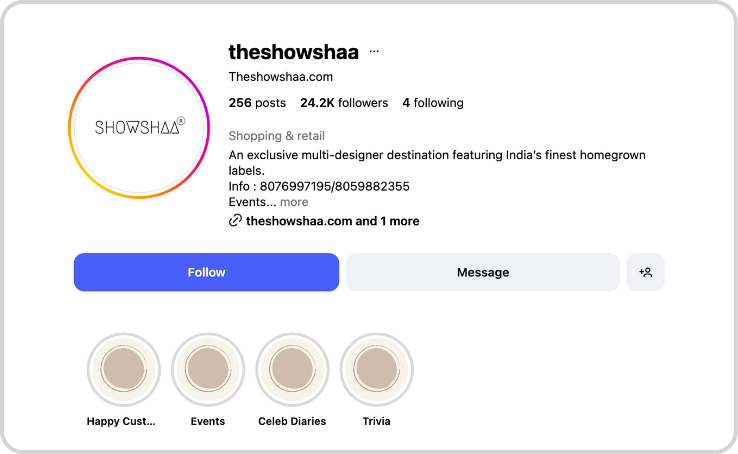Viewport: 738px width, 454px height.
Task: Click the Message button
Action: point(483,272)
